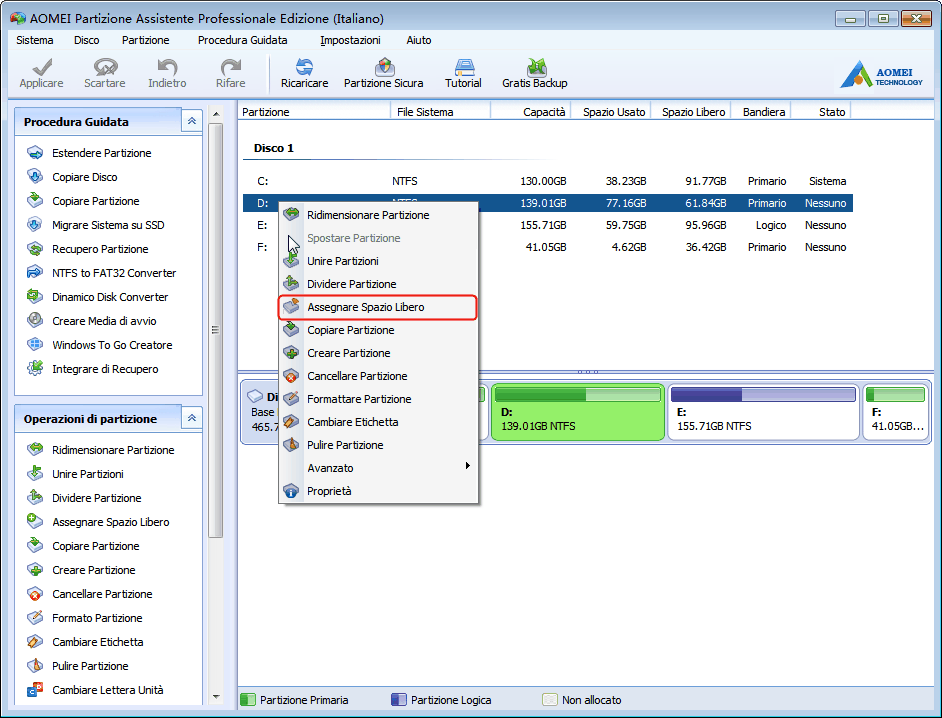Image resolution: width=942 pixels, height=718 pixels.
Task: Click Partizione Primaria legend swatch
Action: click(x=248, y=699)
